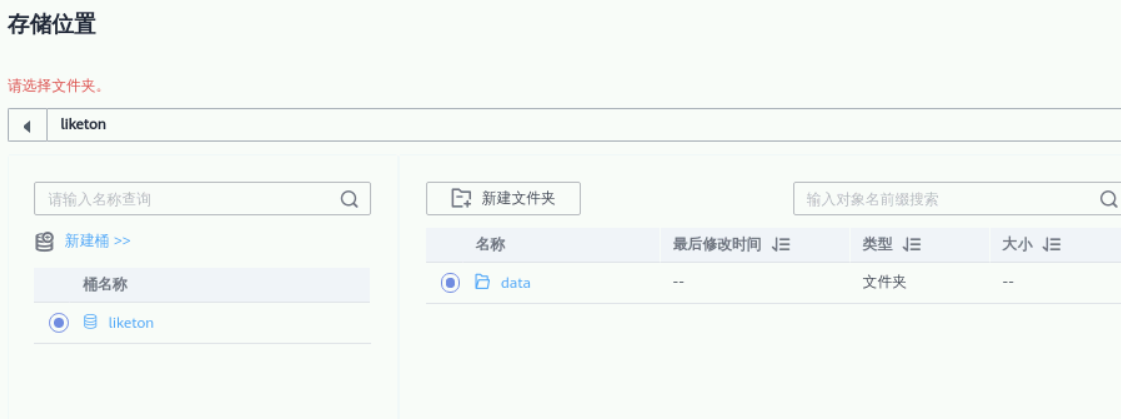Click the search icon in bucket name query box
1121x419 pixels.
click(349, 199)
